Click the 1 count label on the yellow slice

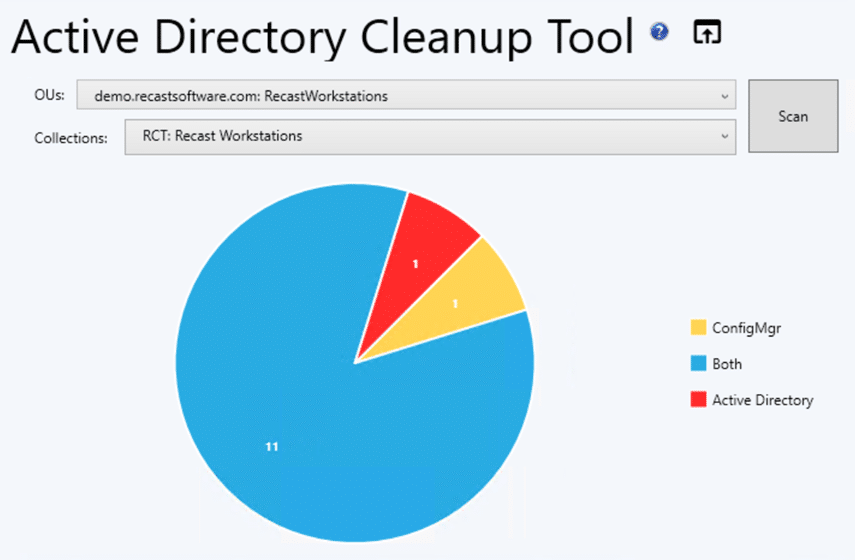click(x=455, y=302)
